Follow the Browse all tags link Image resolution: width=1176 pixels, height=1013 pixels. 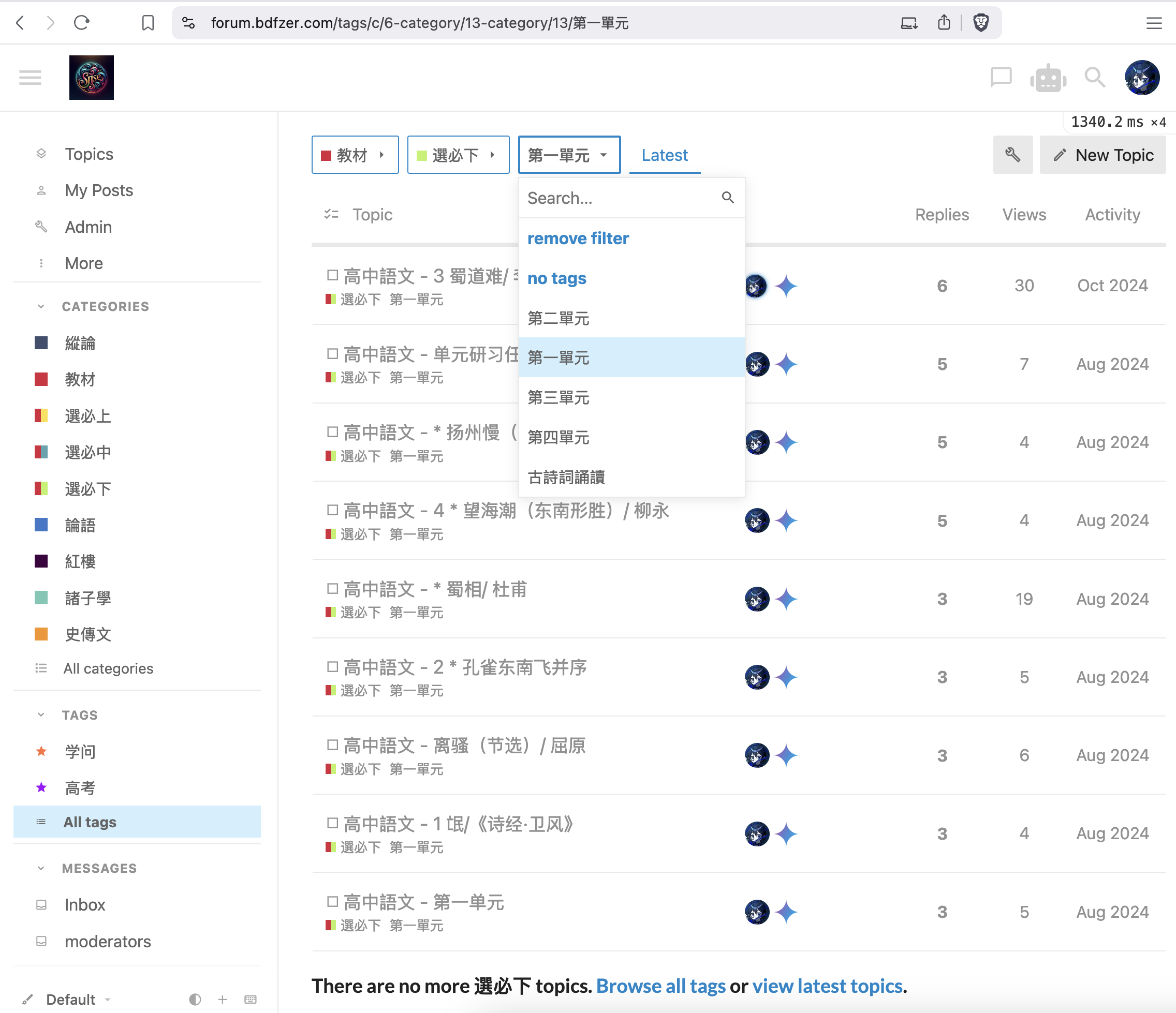(660, 986)
